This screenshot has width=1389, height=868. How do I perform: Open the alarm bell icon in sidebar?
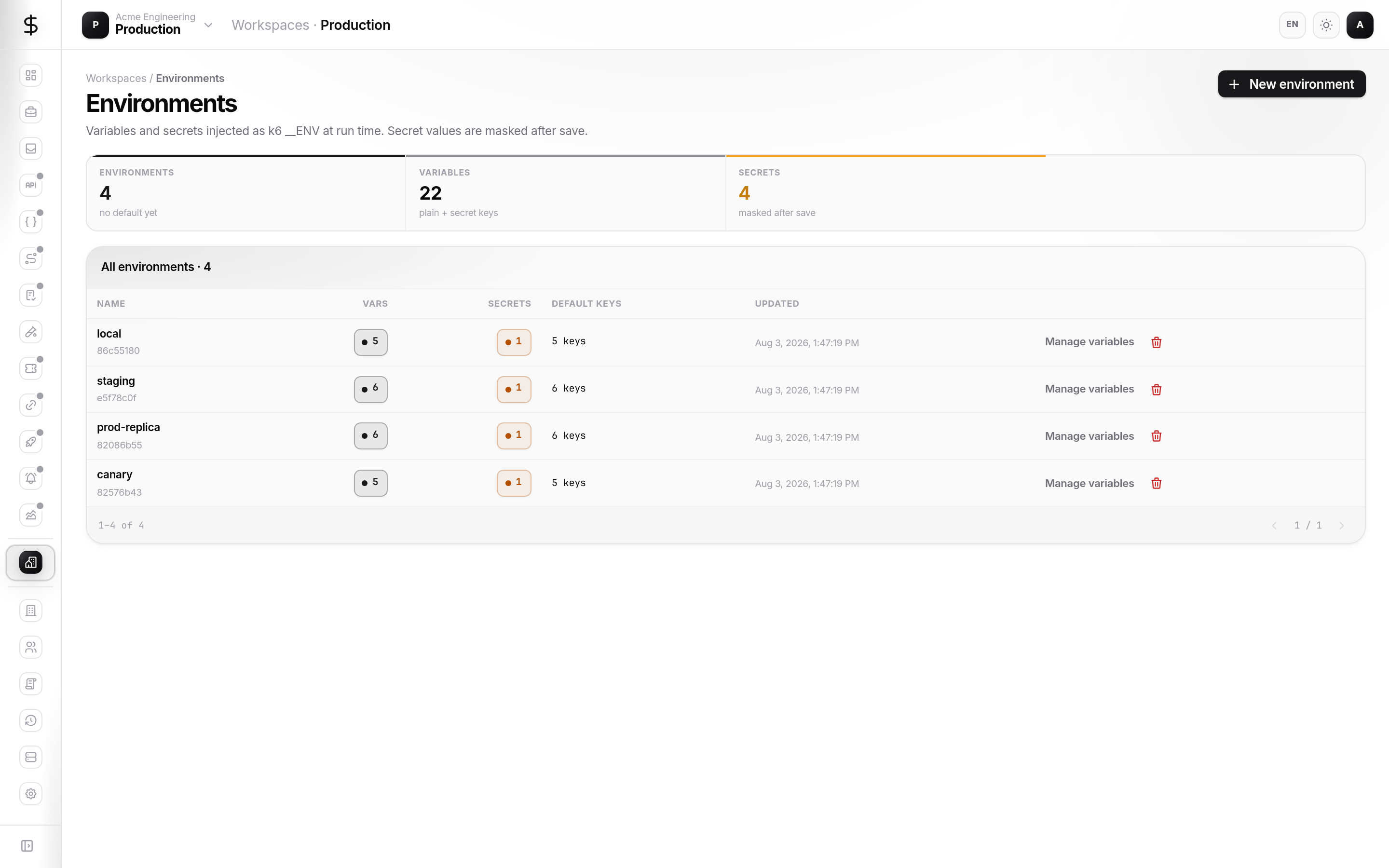tap(31, 478)
